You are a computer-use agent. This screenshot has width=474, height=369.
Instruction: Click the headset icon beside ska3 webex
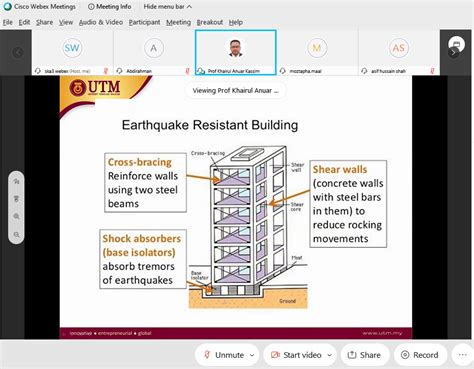point(38,71)
